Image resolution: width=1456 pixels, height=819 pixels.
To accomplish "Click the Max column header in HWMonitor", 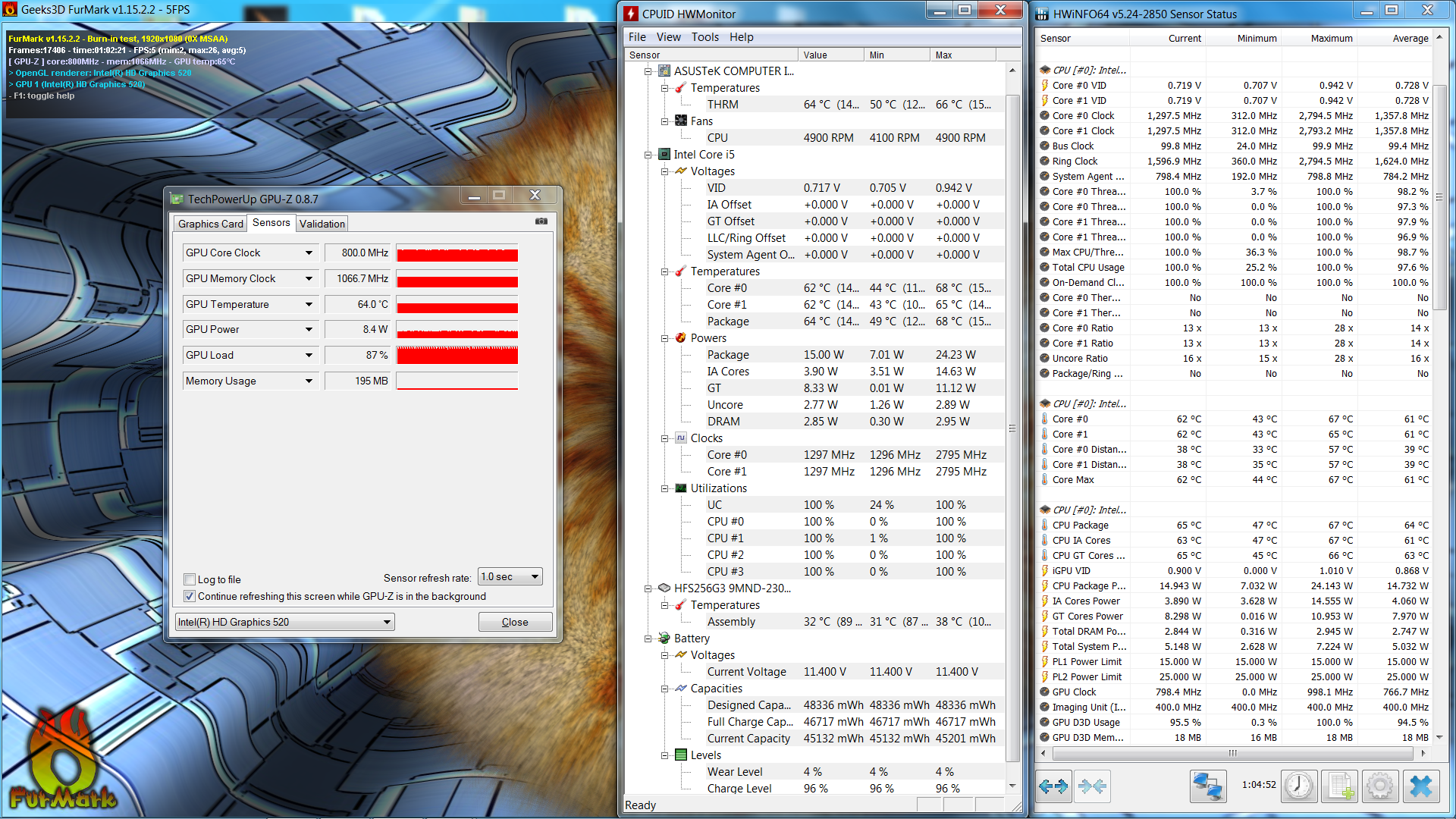I will (x=962, y=55).
